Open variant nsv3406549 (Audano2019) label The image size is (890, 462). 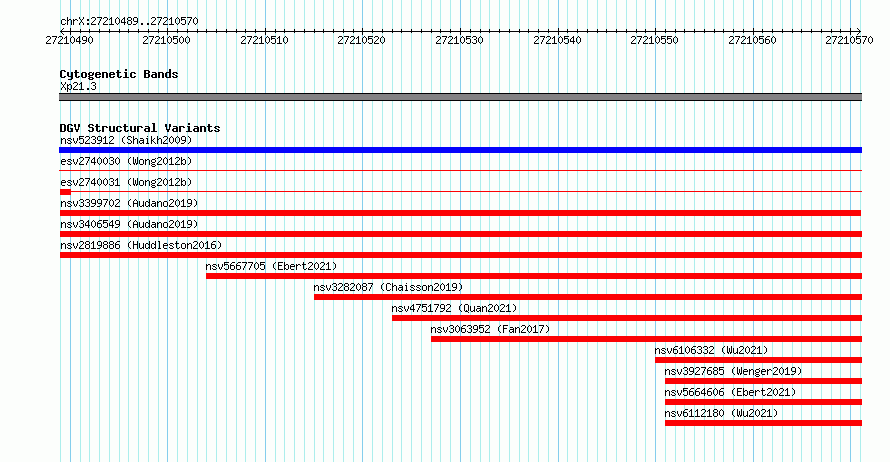[129, 224]
